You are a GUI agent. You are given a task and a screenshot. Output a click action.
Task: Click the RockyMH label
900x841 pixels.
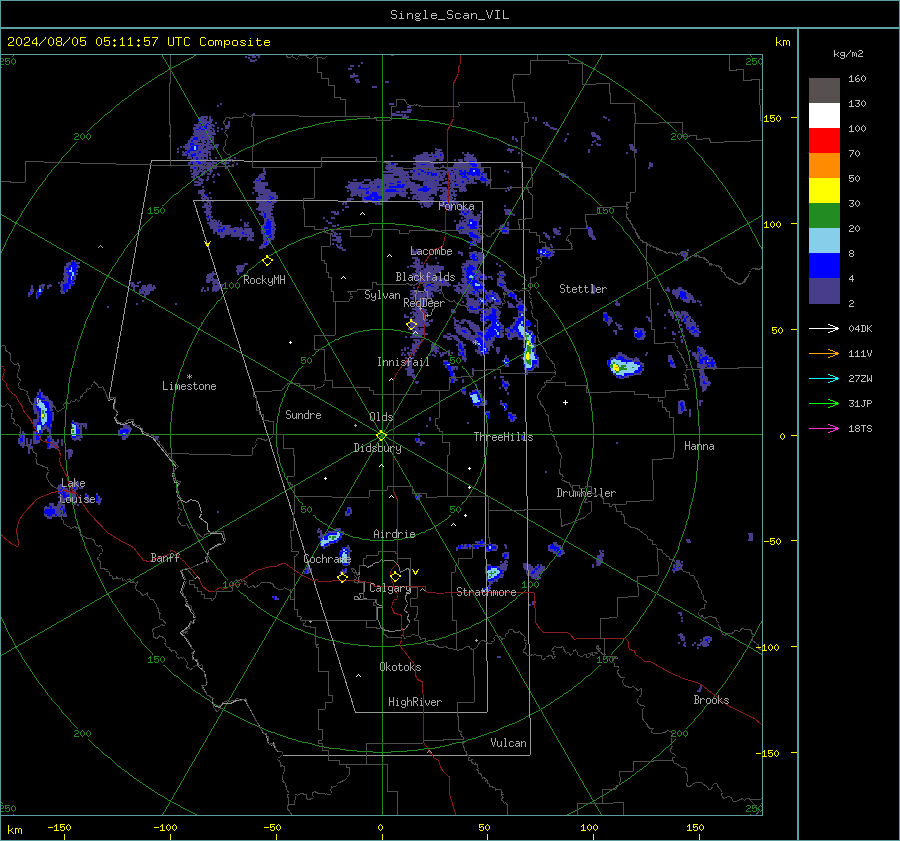click(264, 280)
